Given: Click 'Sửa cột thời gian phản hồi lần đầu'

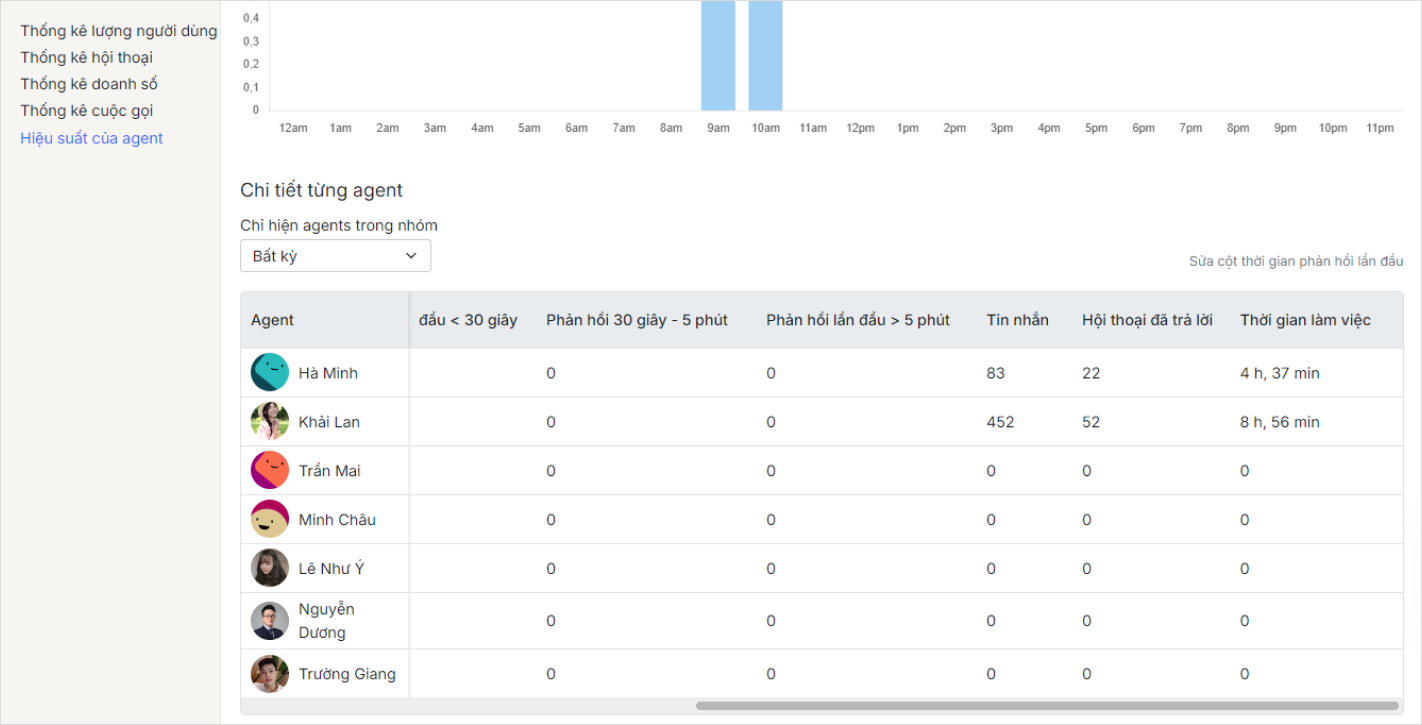Looking at the screenshot, I should pyautogui.click(x=1296, y=261).
